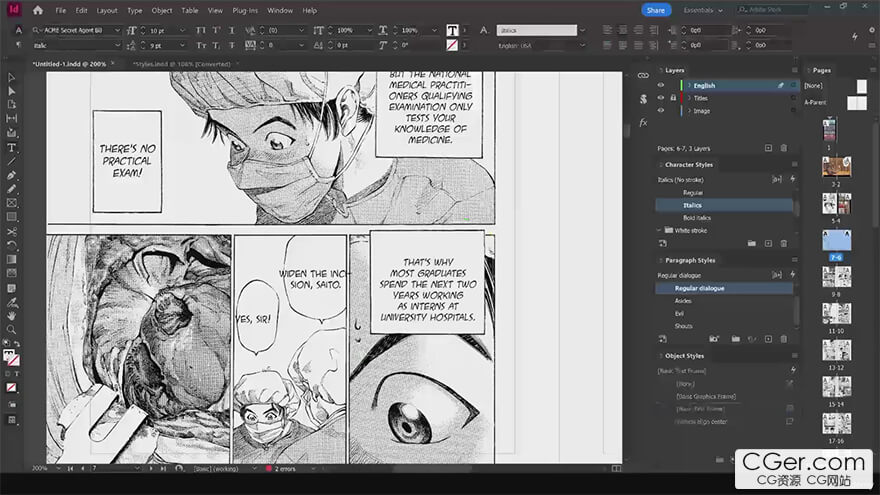Click Adobe Stock search field
Screen dimensions: 880x495
[772, 10]
